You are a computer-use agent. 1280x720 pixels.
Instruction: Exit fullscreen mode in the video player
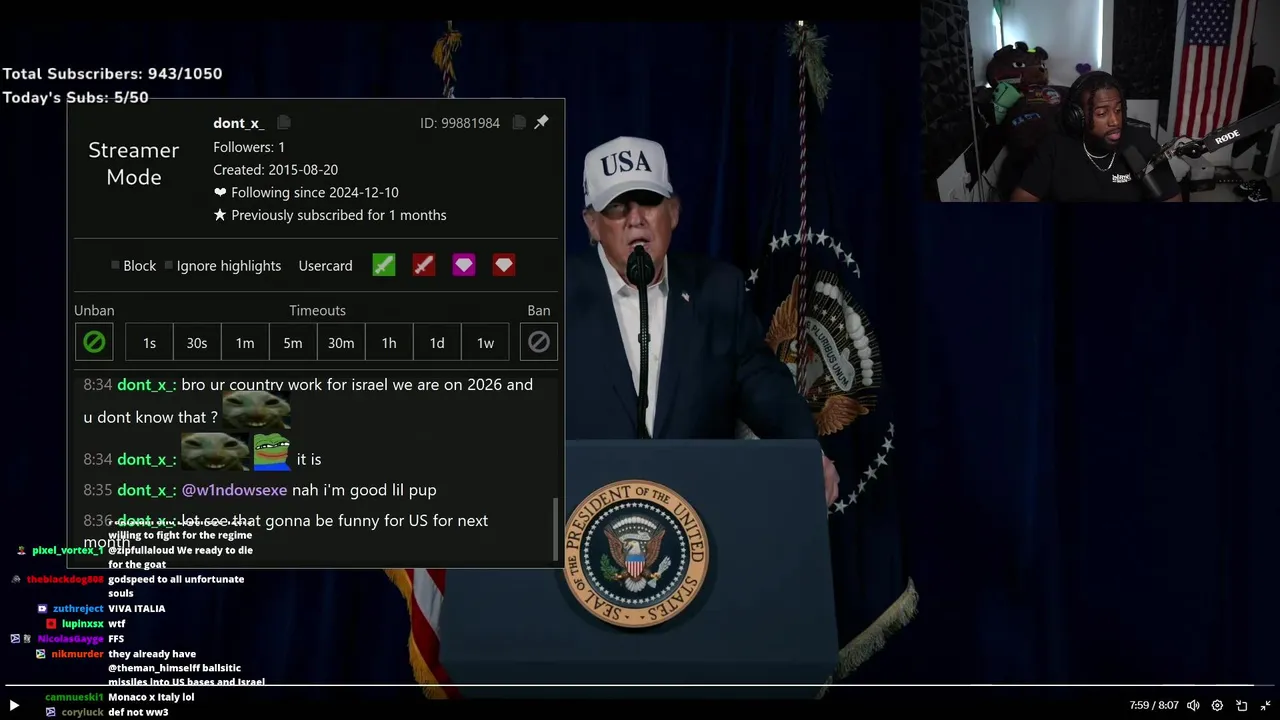1266,705
